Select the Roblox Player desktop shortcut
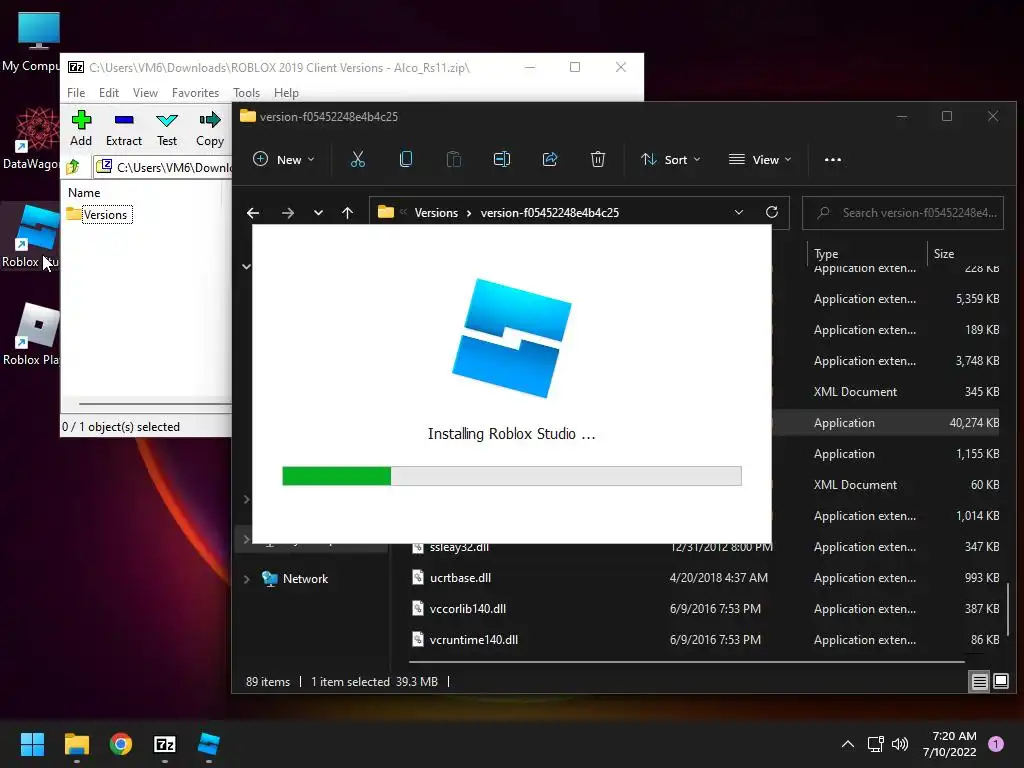The height and width of the screenshot is (768, 1024). (x=31, y=334)
